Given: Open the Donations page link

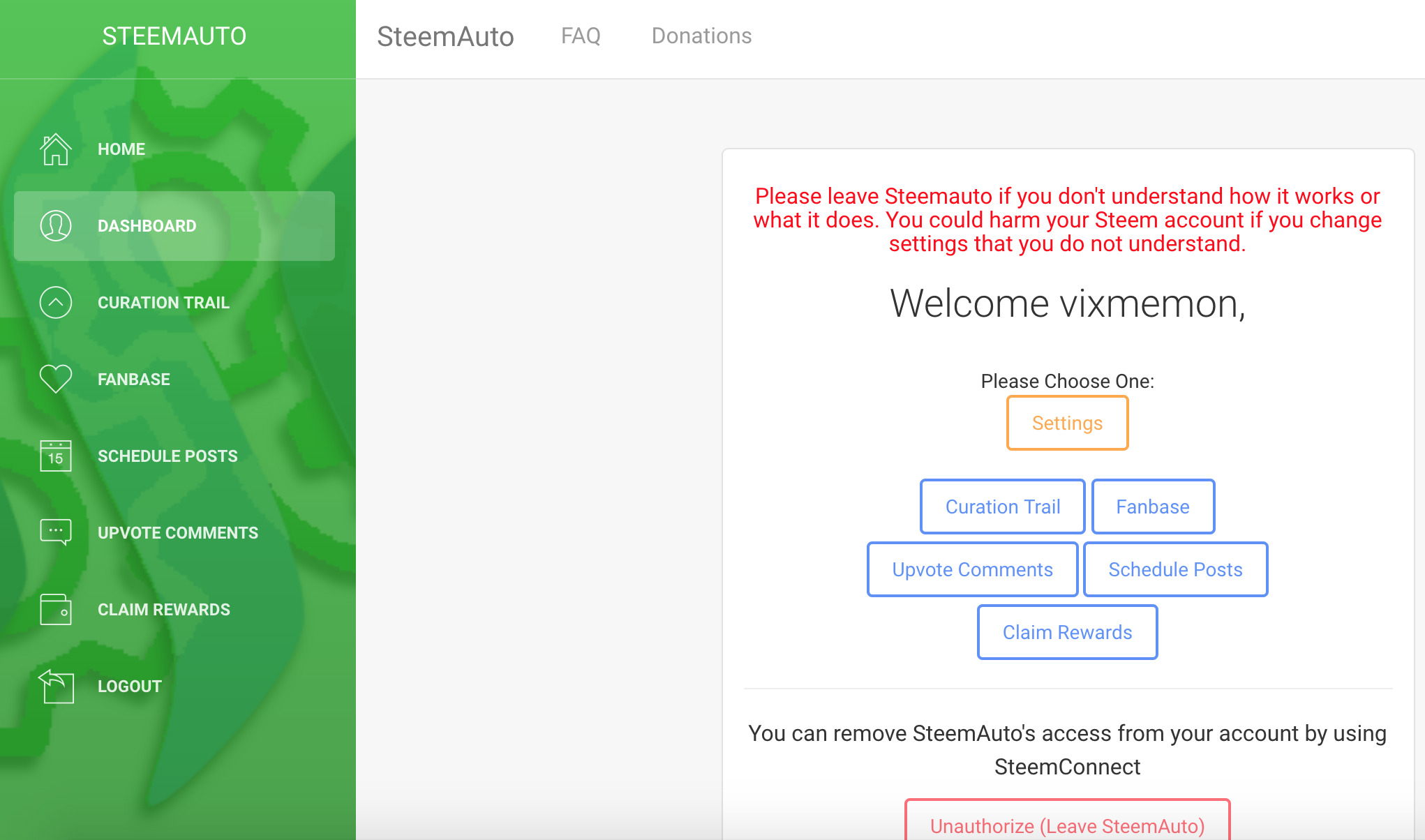Looking at the screenshot, I should point(701,36).
